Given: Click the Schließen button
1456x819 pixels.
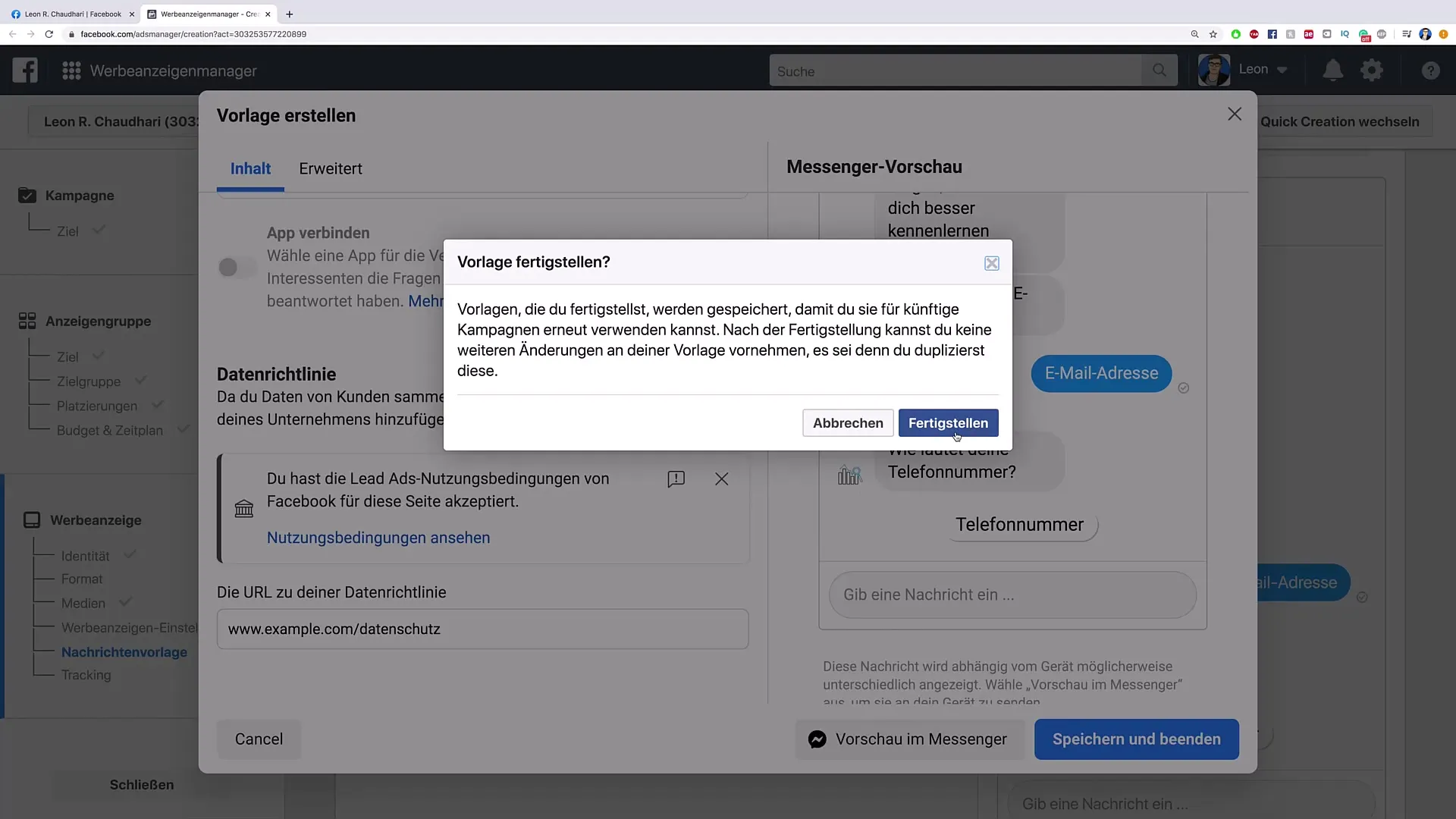Looking at the screenshot, I should click(142, 785).
